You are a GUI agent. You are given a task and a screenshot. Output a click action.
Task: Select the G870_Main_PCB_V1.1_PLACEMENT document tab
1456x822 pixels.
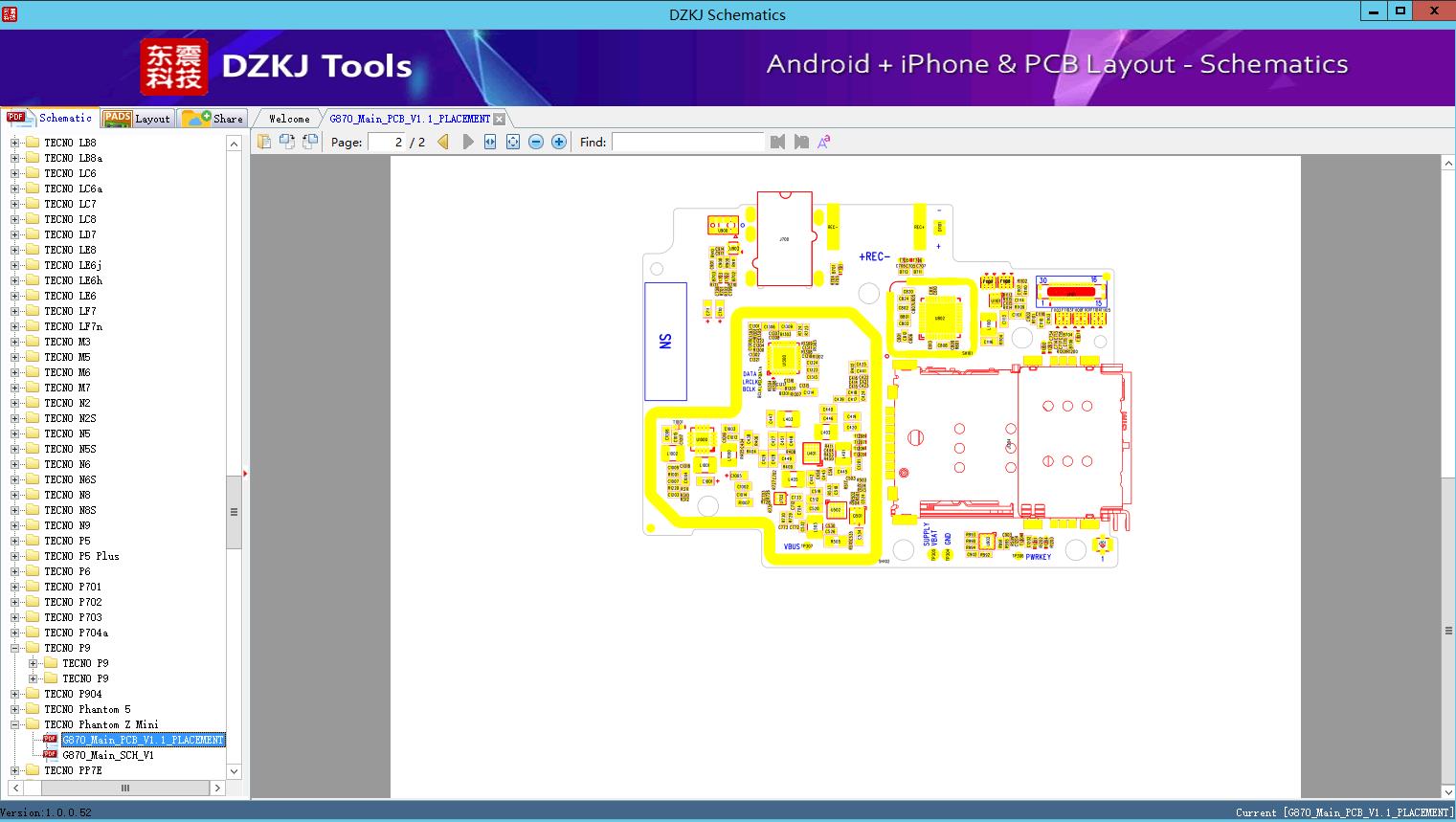(x=410, y=119)
